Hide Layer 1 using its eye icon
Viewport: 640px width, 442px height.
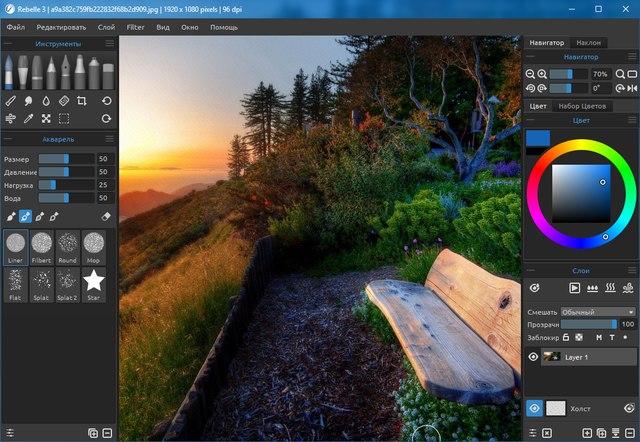click(533, 357)
